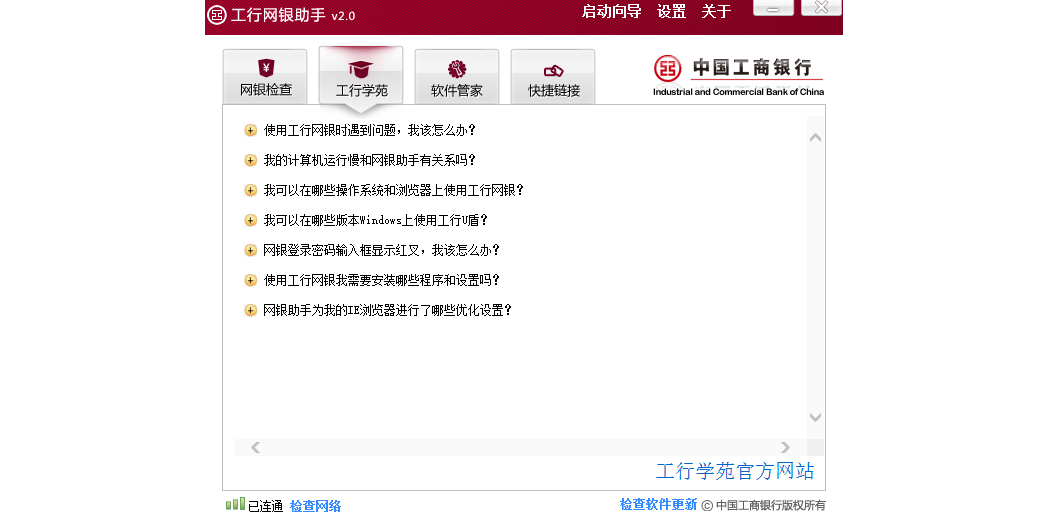This screenshot has height=524, width=1048.
Task: Click horizontal scrollbar right arrow
Action: click(785, 448)
